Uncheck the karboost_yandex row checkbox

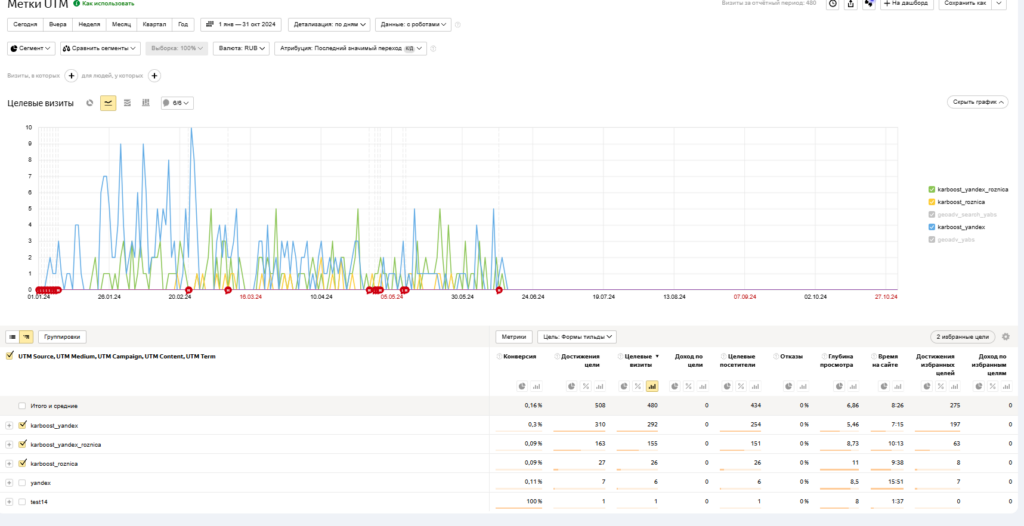coord(22,425)
